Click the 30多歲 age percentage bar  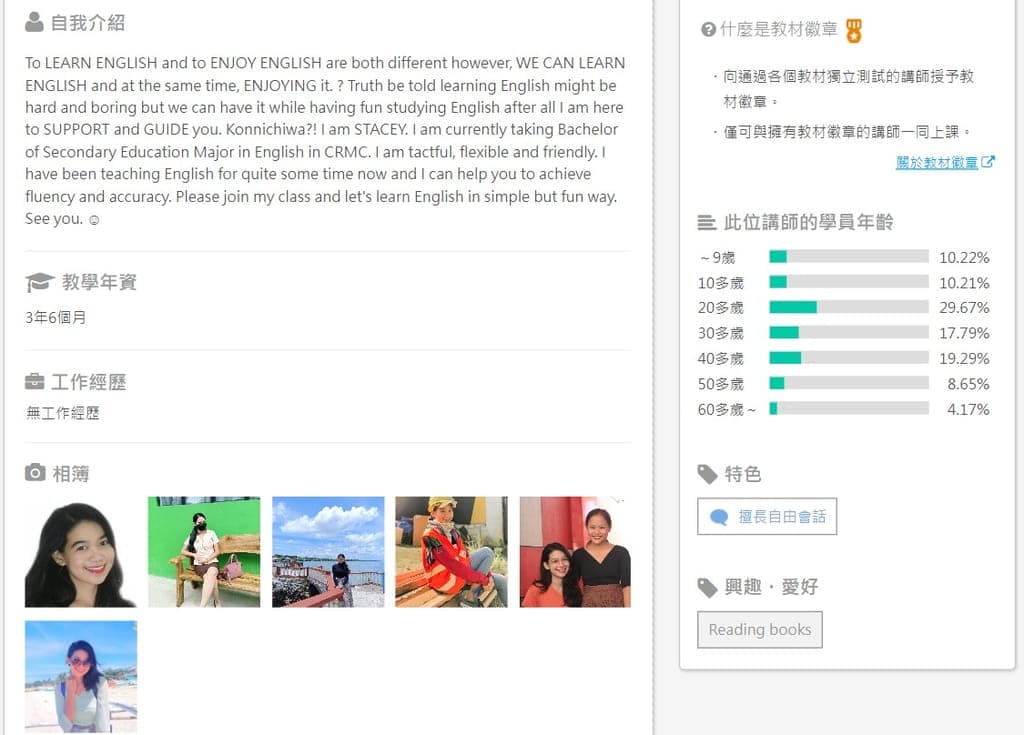pyautogui.click(x=849, y=333)
